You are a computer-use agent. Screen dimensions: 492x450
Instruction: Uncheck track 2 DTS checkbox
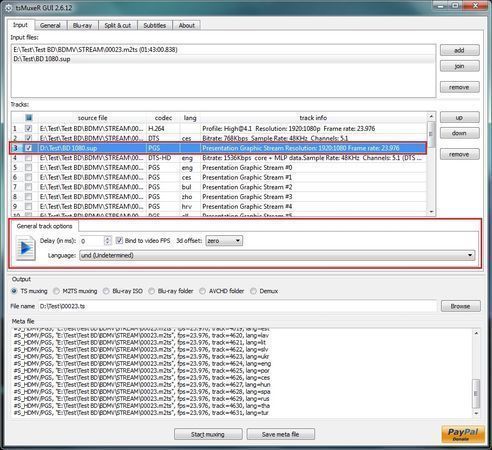29,138
